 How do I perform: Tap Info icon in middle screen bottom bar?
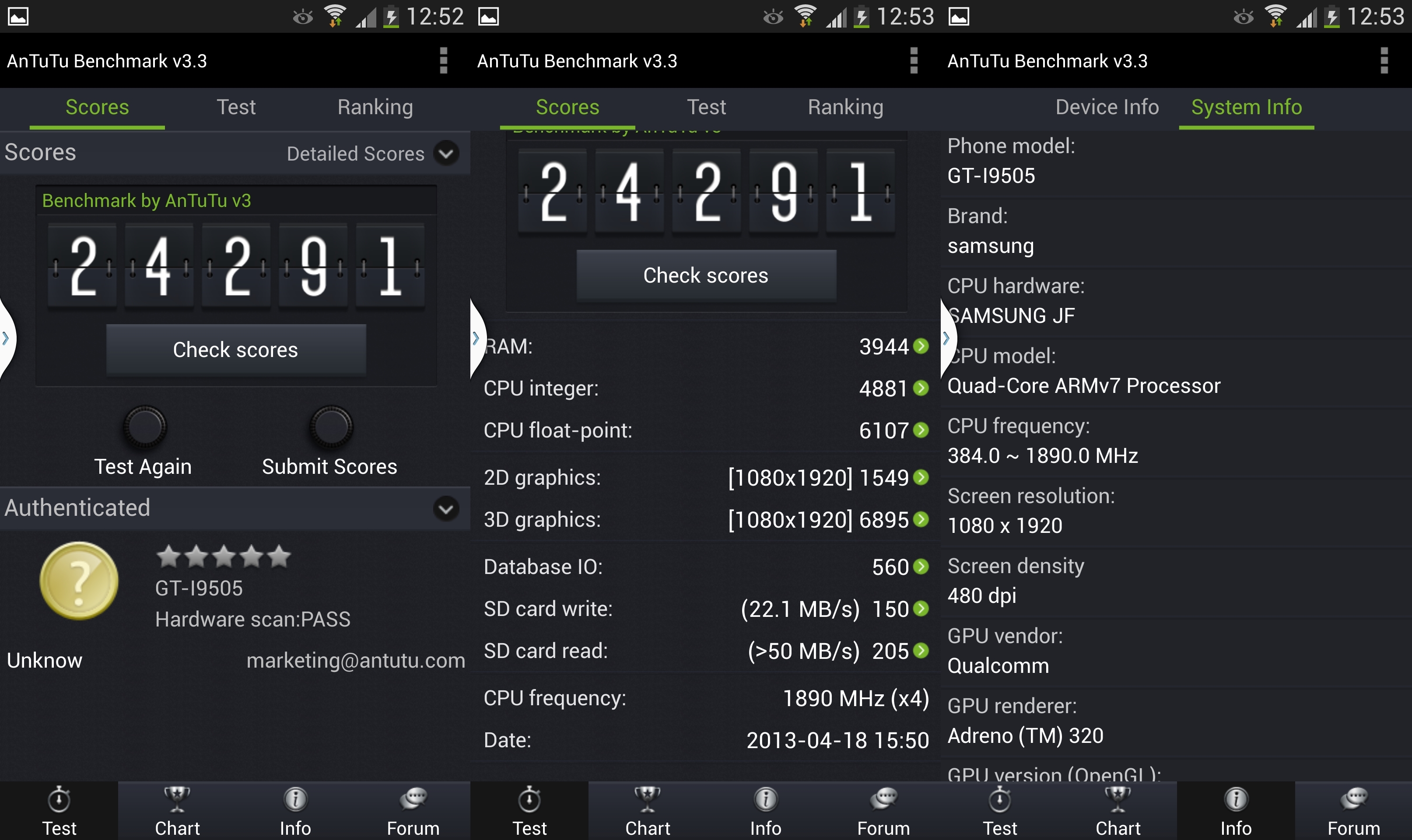(765, 799)
